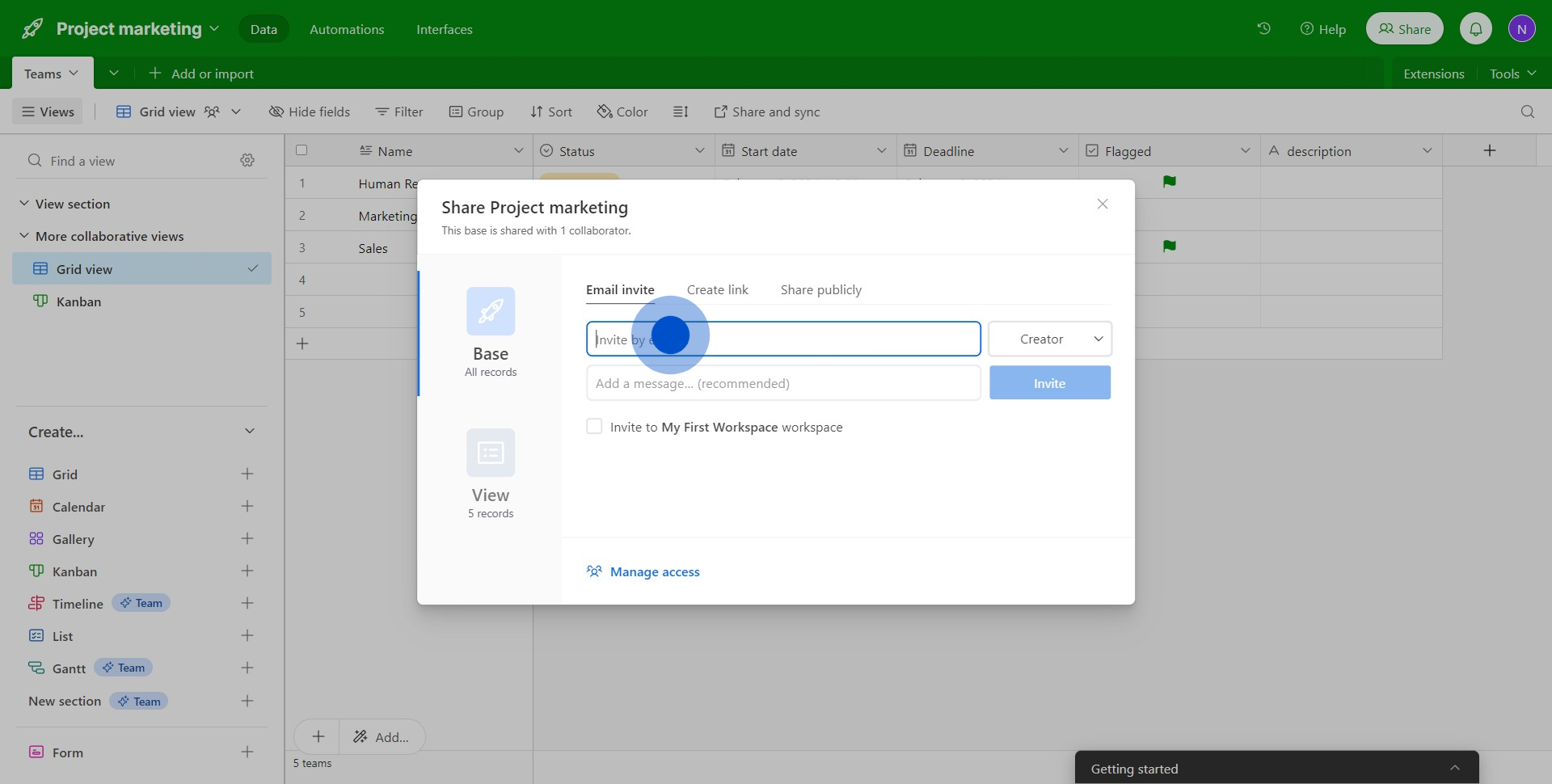The width and height of the screenshot is (1552, 784).
Task: Open the Manage access link
Action: pos(654,571)
